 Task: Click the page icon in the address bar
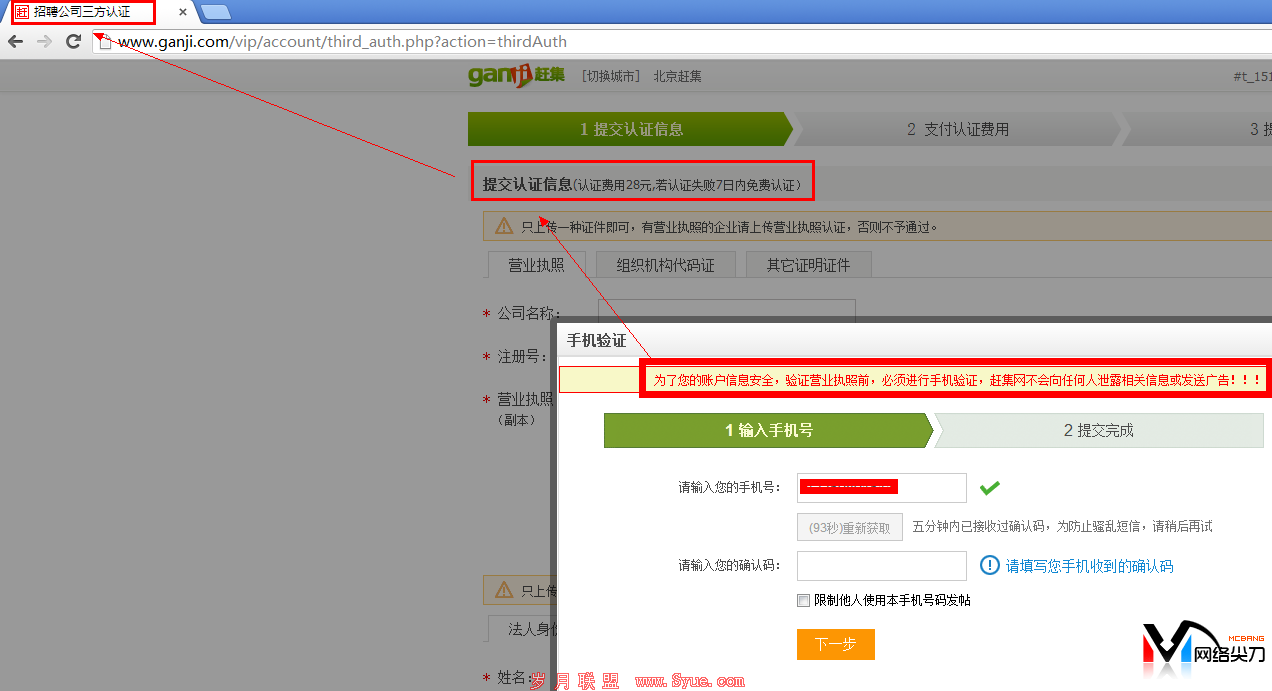tap(104, 42)
